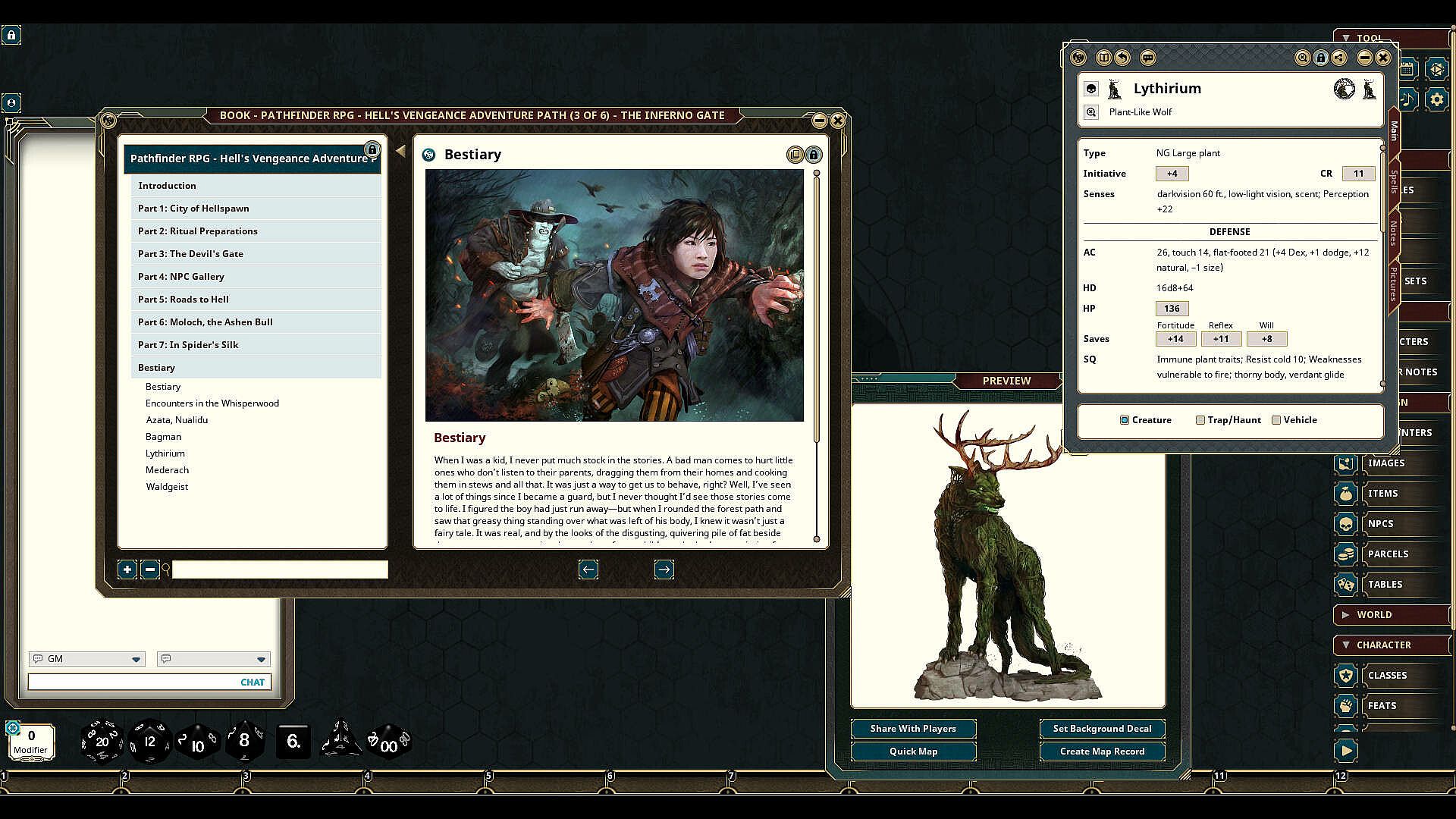Viewport: 1456px width, 819px height.
Task: Open the music note sound tool
Action: tap(1407, 99)
